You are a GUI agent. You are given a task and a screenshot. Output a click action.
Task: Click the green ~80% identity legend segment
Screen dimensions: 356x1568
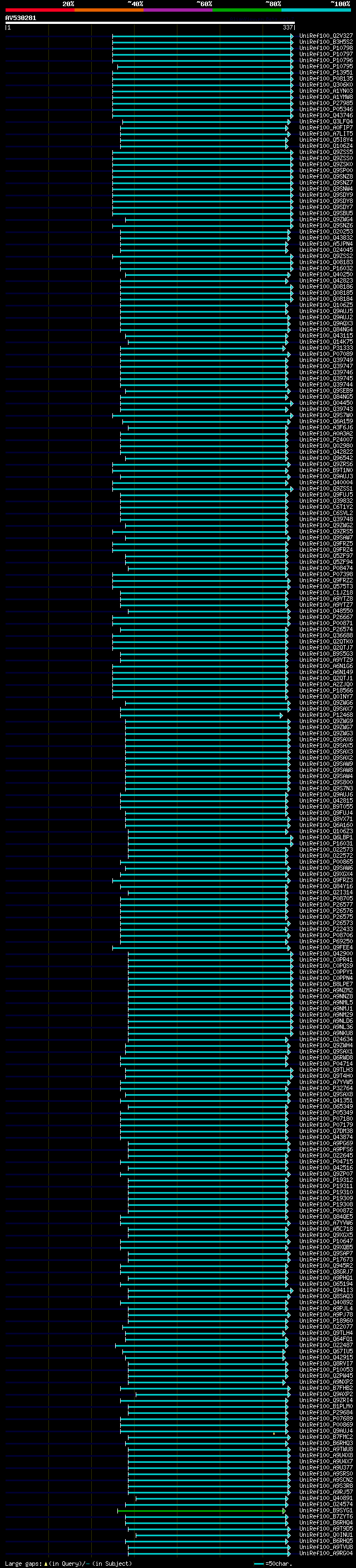pyautogui.click(x=247, y=10)
